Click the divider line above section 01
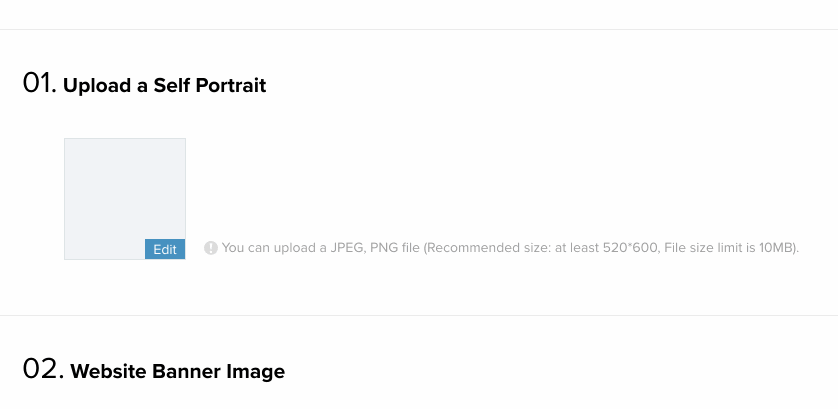The width and height of the screenshot is (838, 409). [x=419, y=30]
